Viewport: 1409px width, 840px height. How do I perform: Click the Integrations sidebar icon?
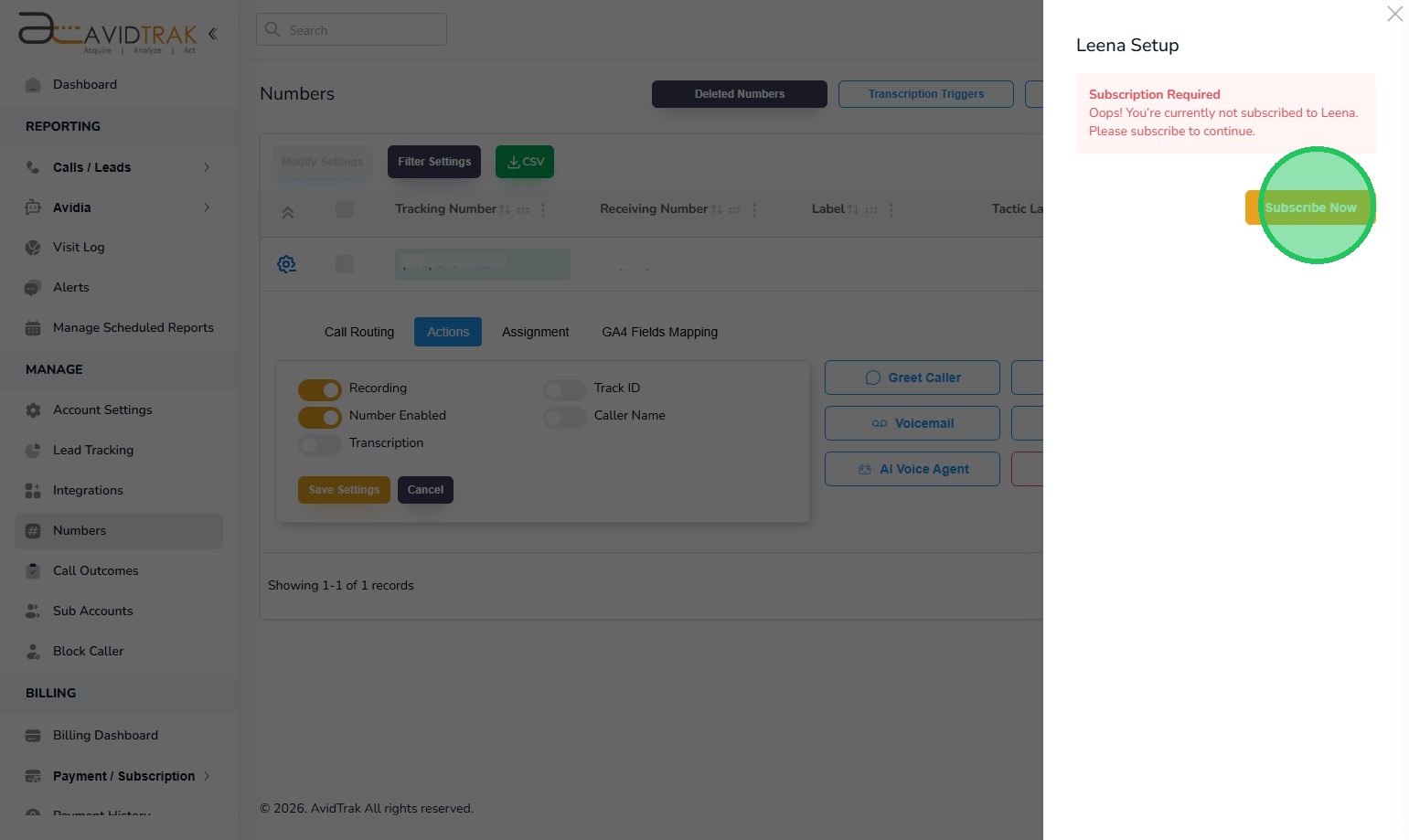tap(33, 491)
